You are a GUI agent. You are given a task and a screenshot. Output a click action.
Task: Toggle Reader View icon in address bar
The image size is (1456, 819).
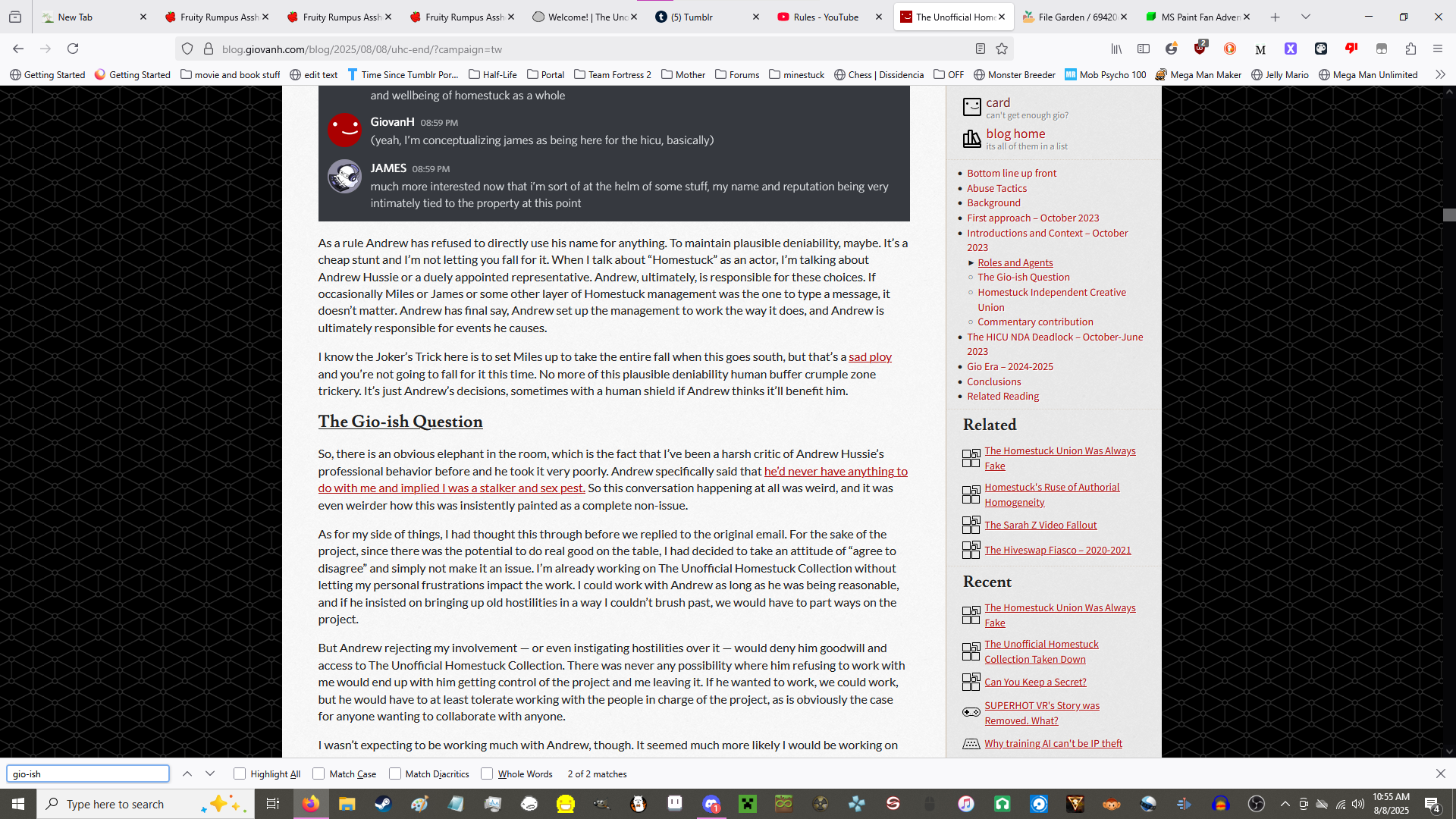point(980,49)
